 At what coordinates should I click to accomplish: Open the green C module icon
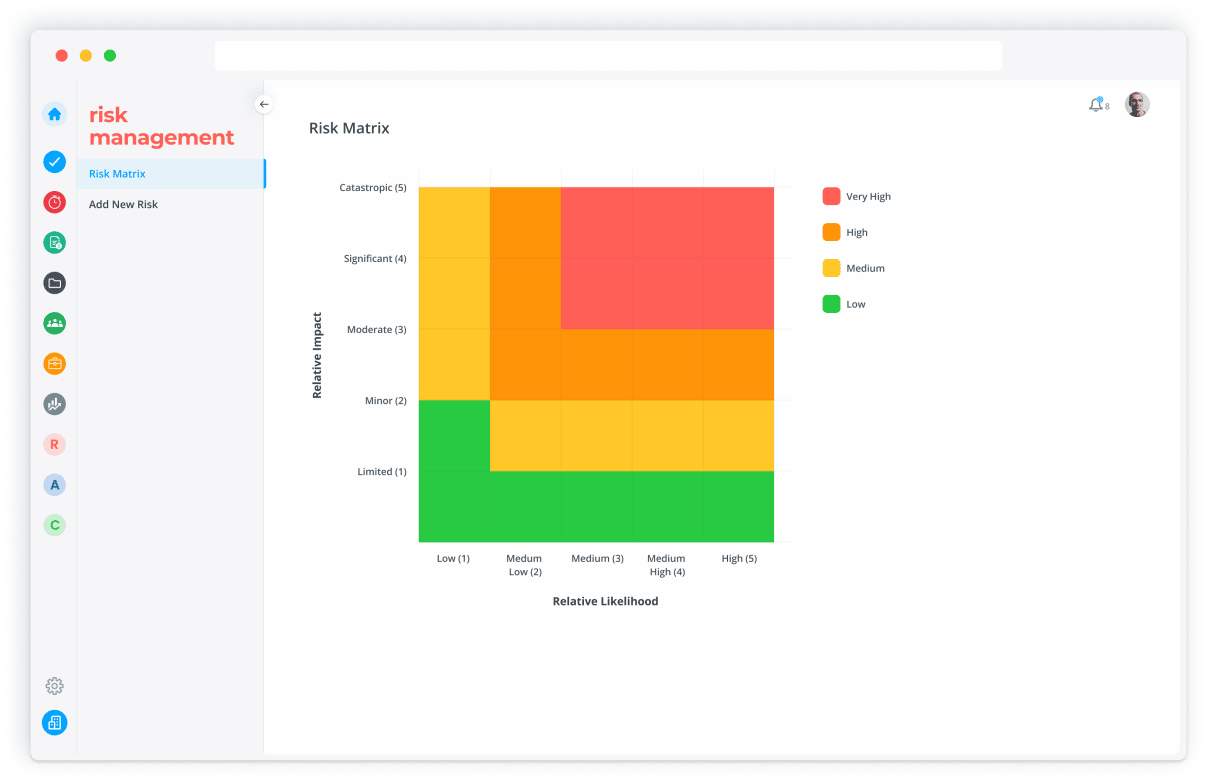[55, 525]
